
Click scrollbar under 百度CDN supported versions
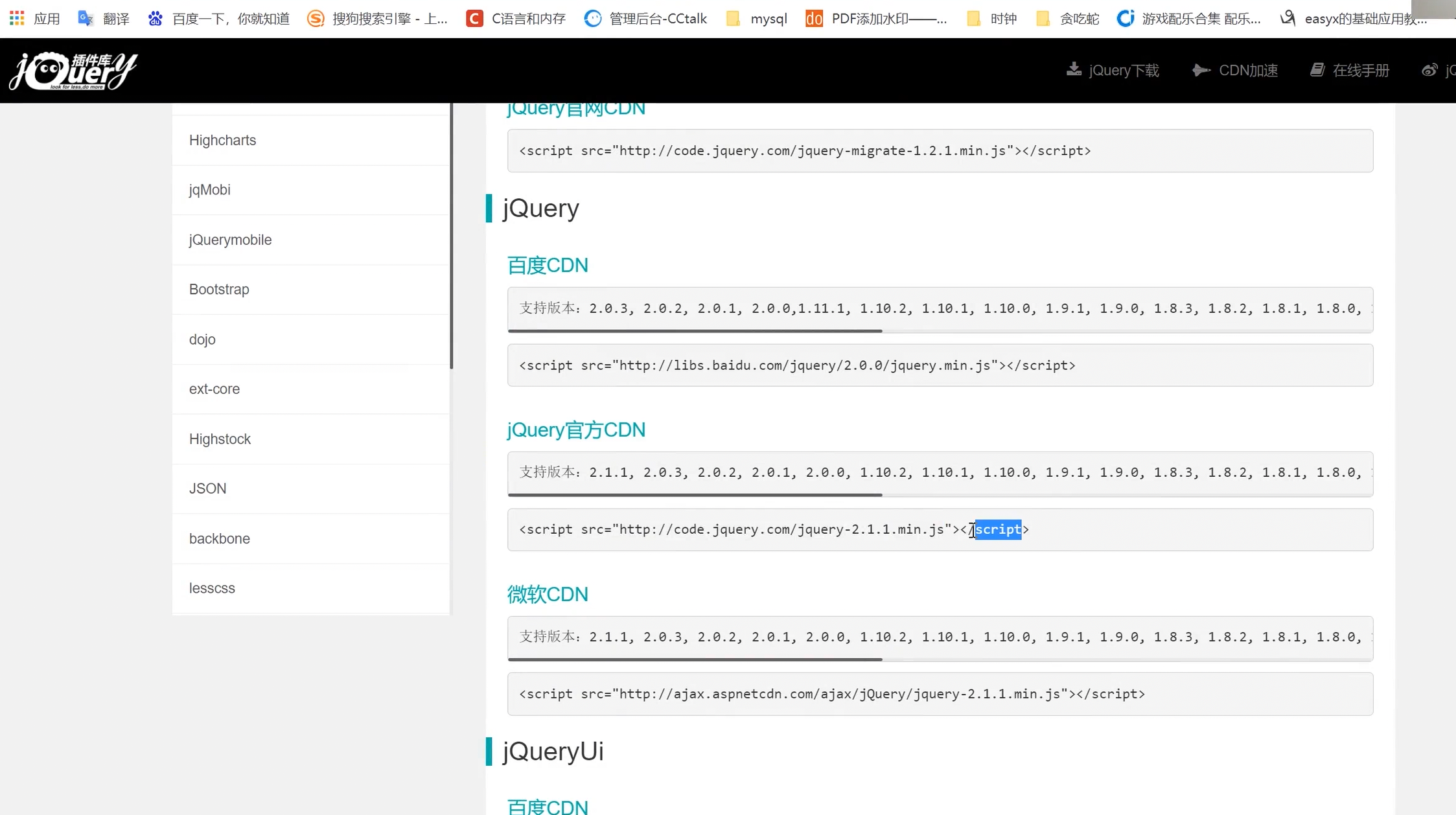coord(695,331)
